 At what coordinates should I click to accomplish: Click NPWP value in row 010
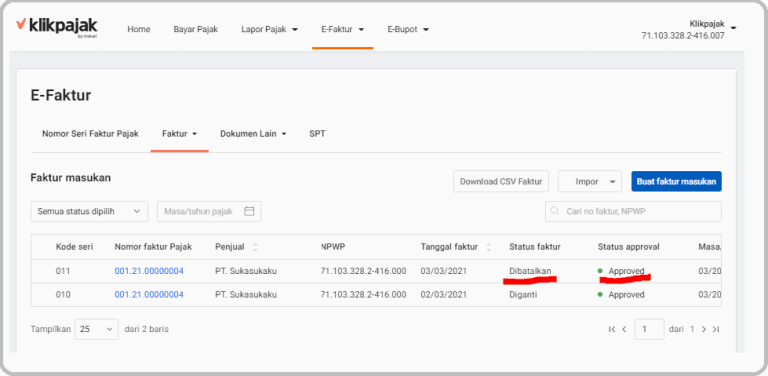click(363, 295)
